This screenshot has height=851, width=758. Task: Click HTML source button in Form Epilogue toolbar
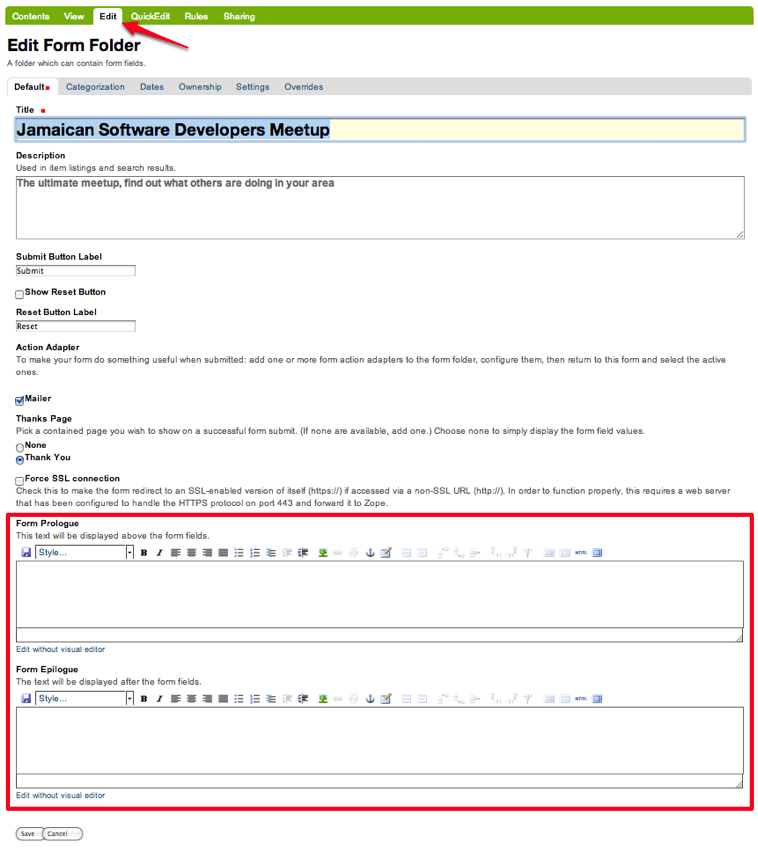[580, 698]
